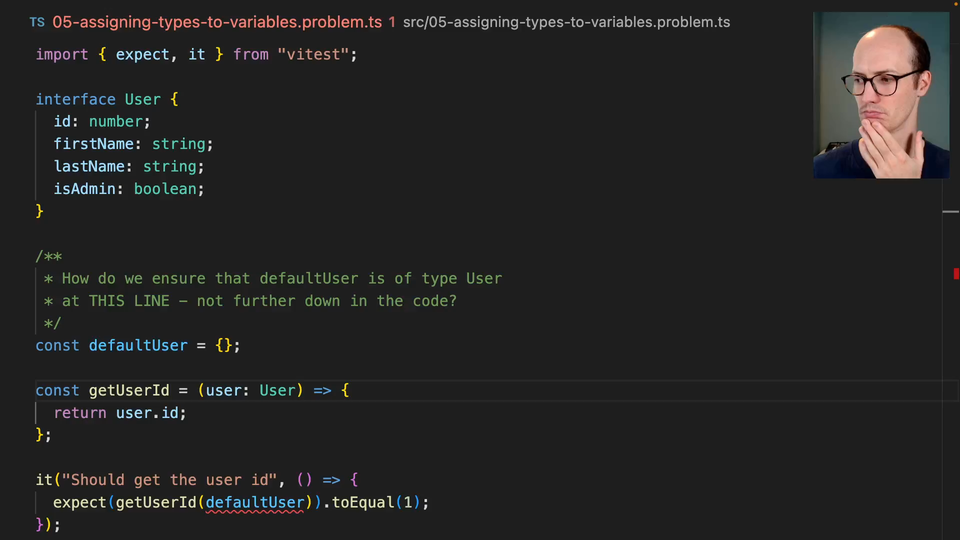Click the TS file icon in the tab
This screenshot has width=960, height=540.
click(x=37, y=22)
